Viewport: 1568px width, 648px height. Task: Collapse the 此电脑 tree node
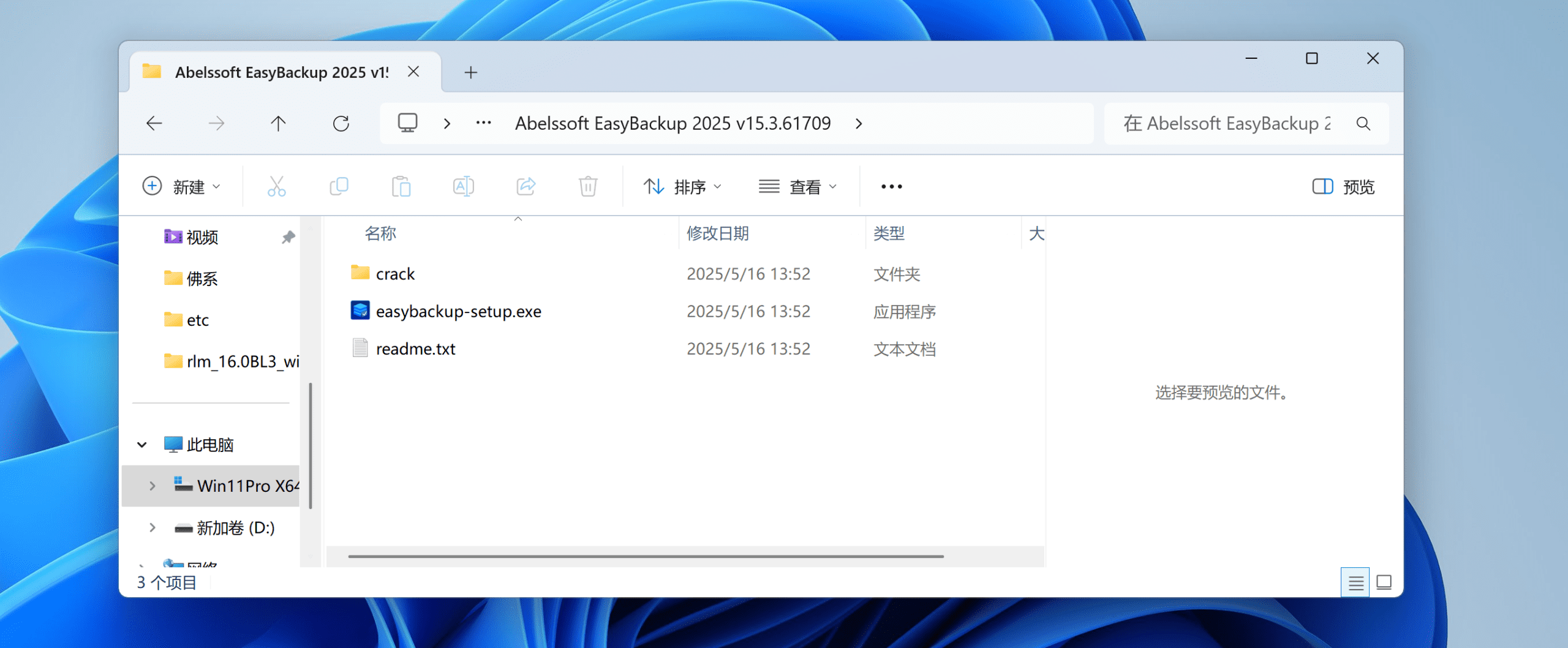pos(142,445)
